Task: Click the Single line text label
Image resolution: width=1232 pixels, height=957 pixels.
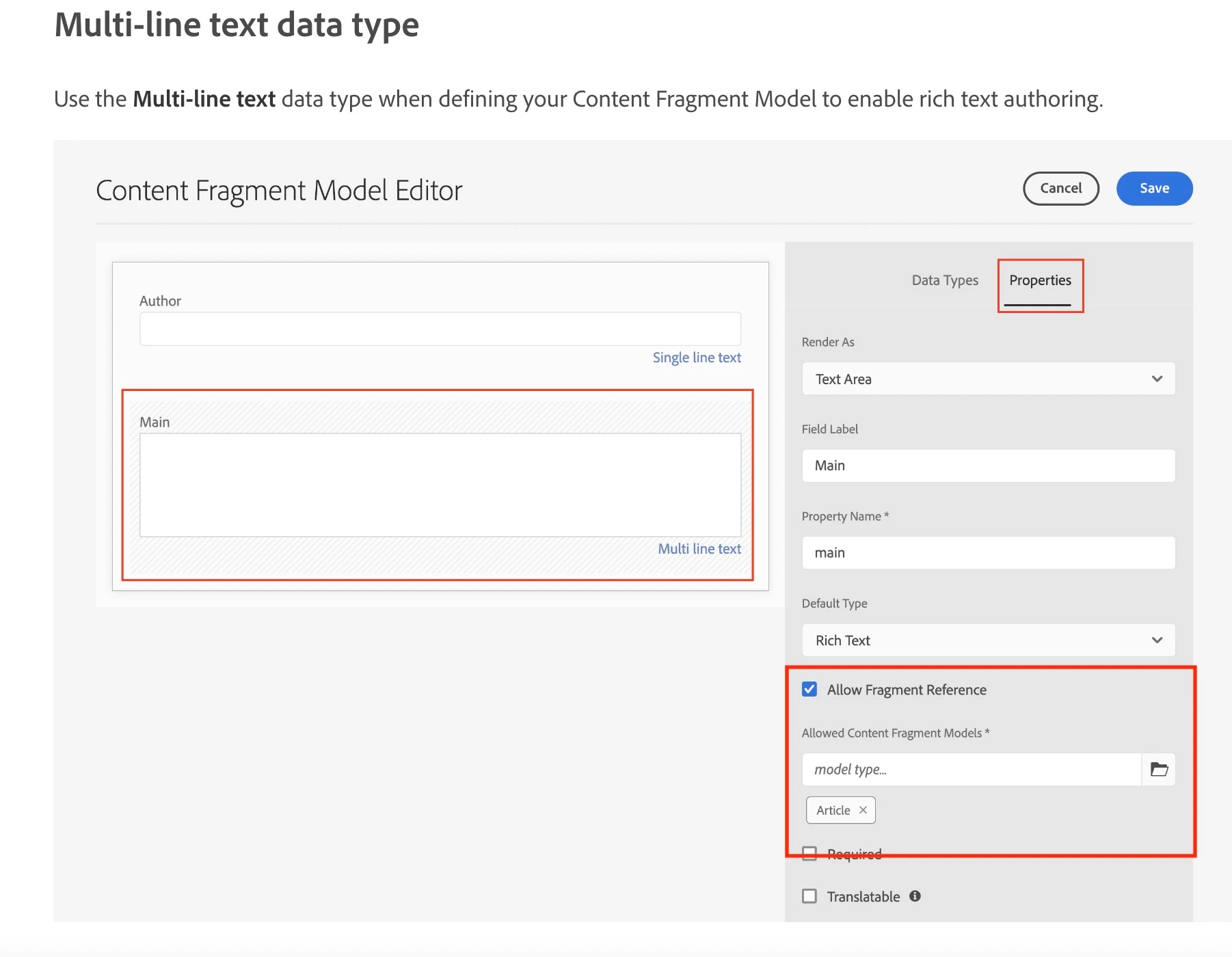Action: tap(697, 358)
